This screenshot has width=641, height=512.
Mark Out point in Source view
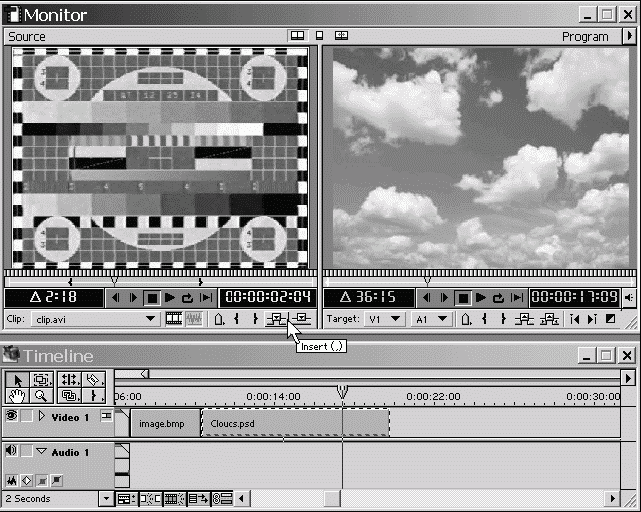255,319
